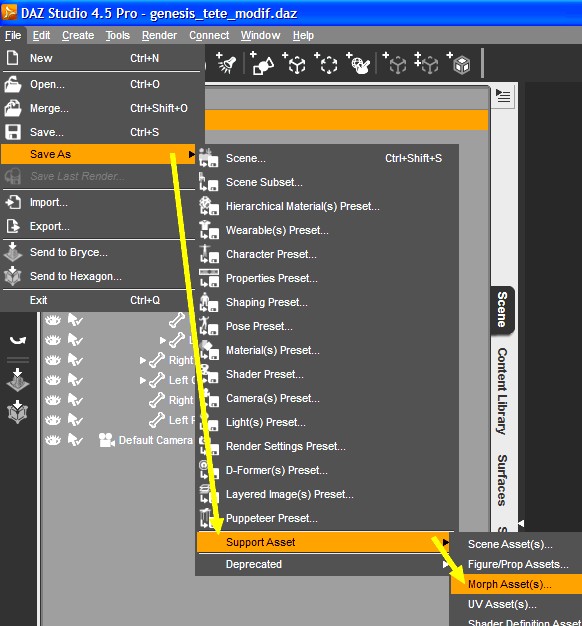582x626 pixels.
Task: Open Support Asset submenu arrow
Action: tap(445, 542)
